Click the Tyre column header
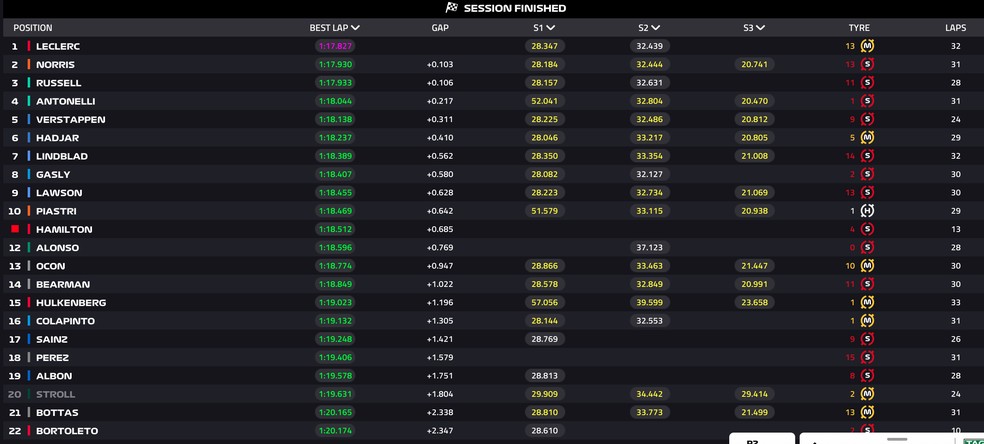 click(x=859, y=28)
